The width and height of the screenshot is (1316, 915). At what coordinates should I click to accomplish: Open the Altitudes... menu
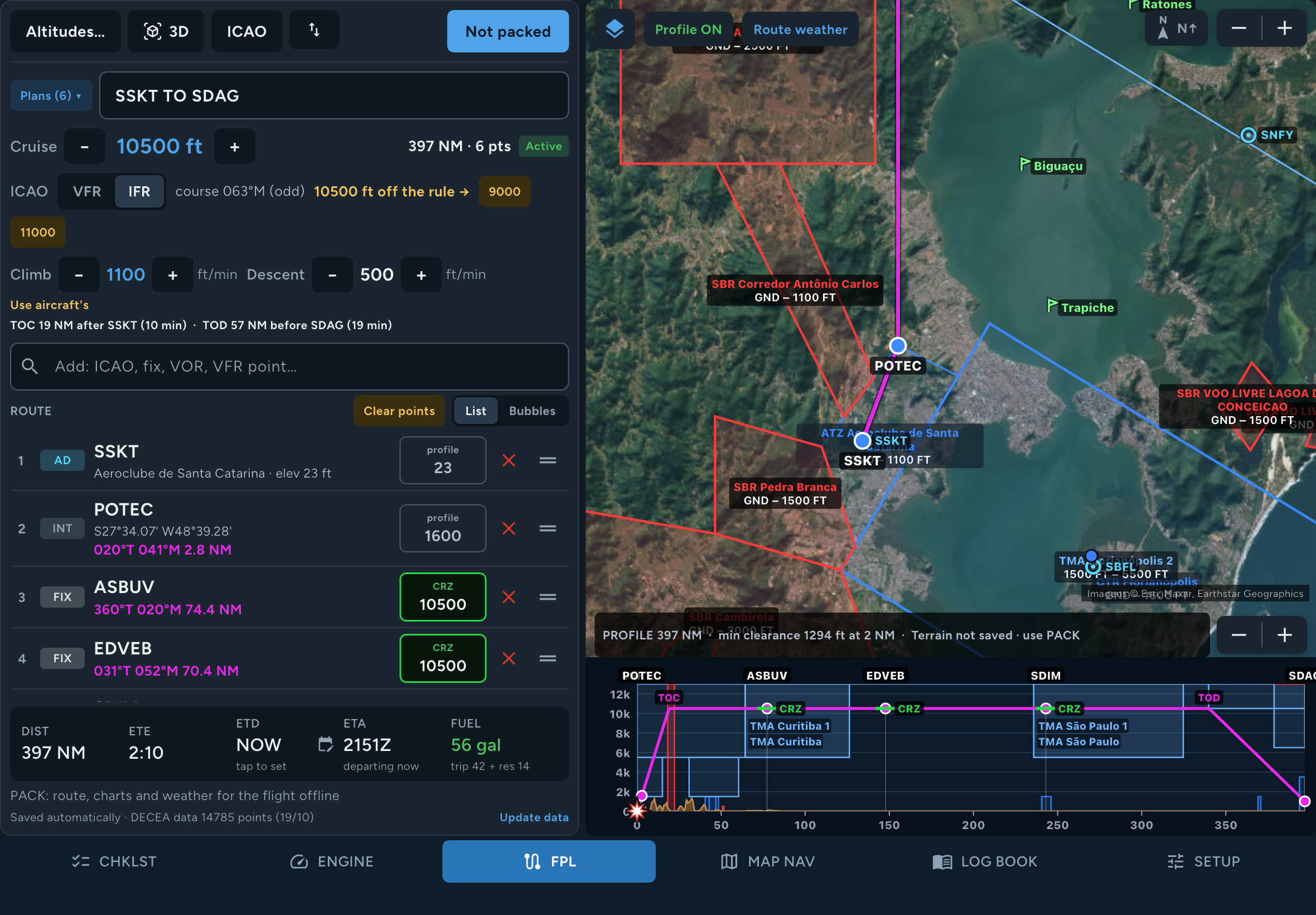(65, 31)
